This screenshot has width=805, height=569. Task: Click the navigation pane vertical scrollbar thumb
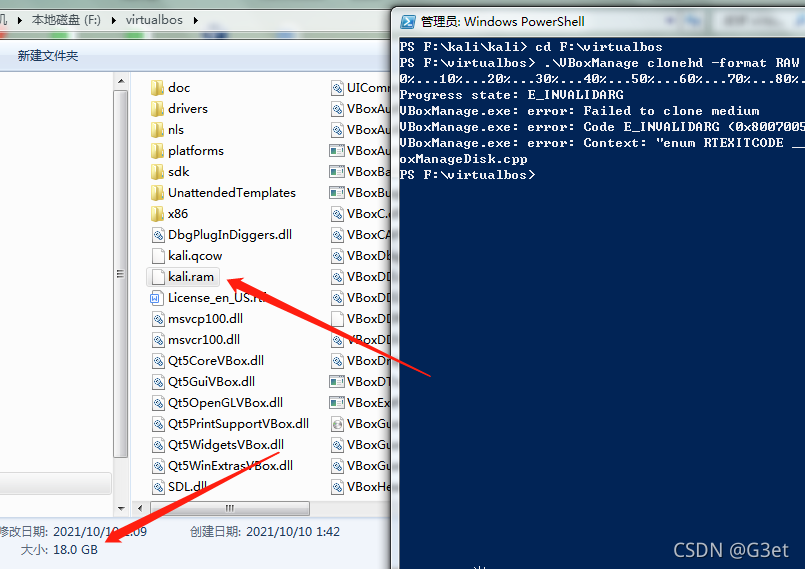coord(121,274)
